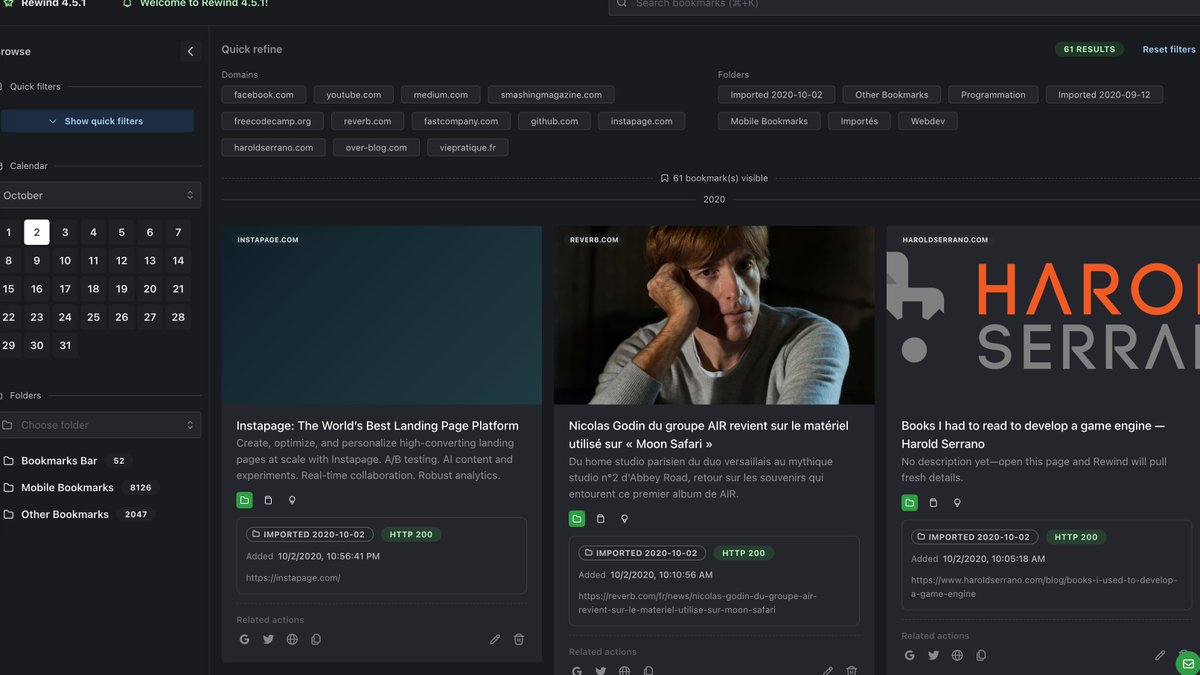Click the Search bookmarks field

point(904,5)
